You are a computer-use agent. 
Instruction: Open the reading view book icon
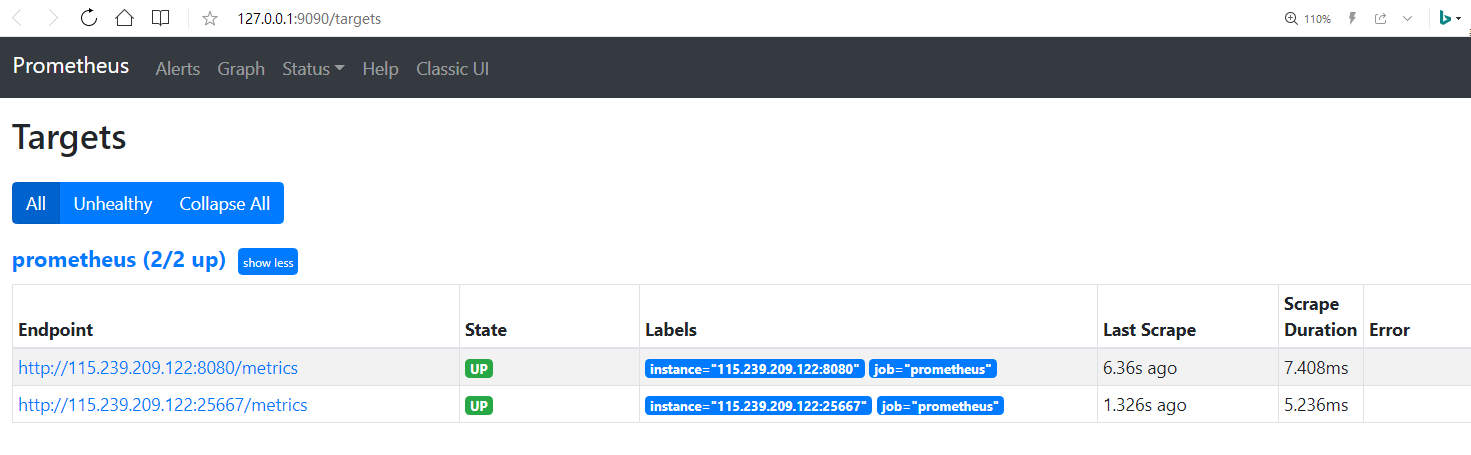click(x=160, y=18)
